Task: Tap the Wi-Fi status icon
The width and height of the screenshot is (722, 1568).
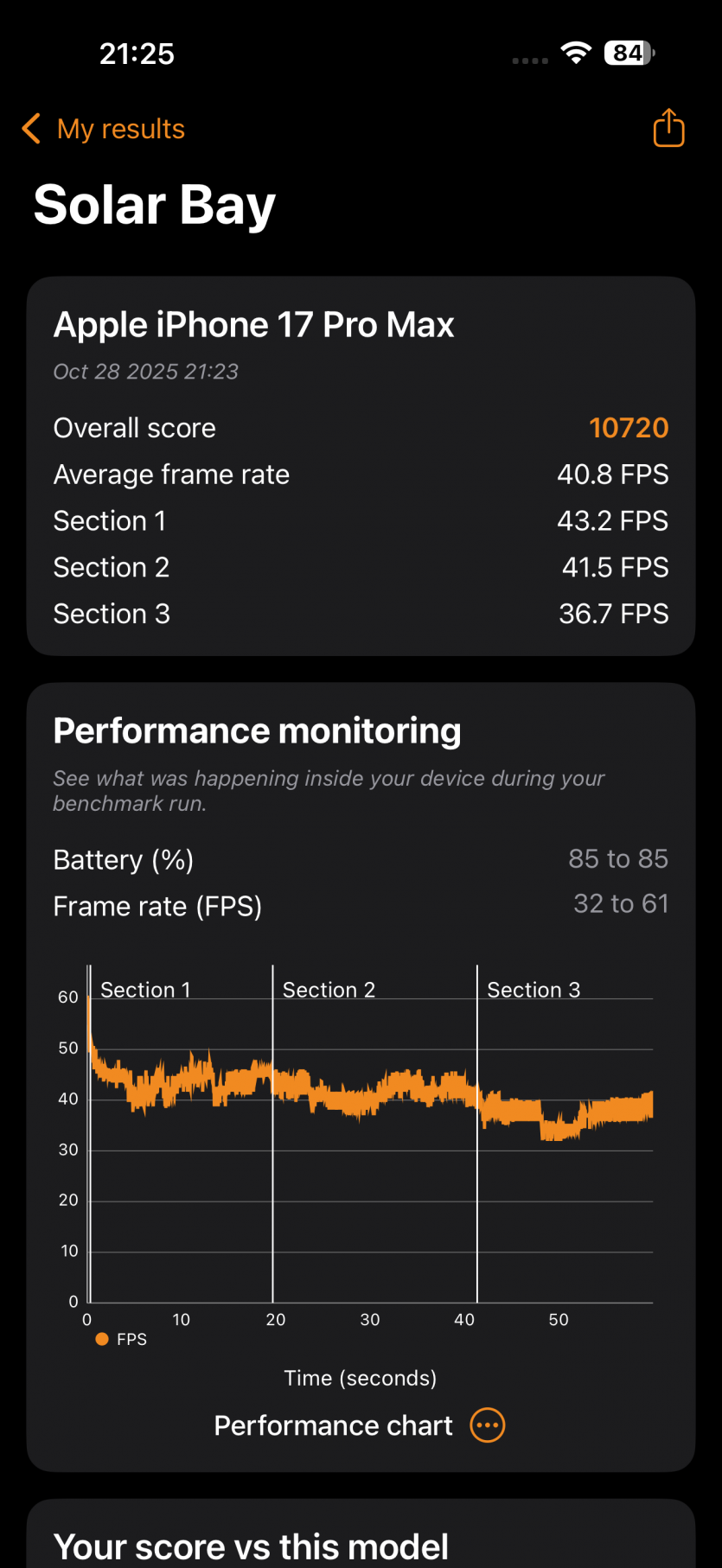Action: (x=575, y=53)
